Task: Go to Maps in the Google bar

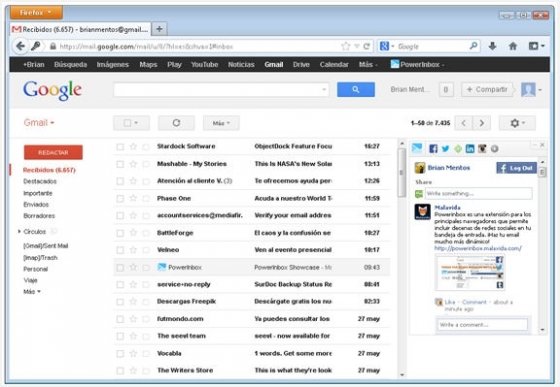Action: coord(148,65)
